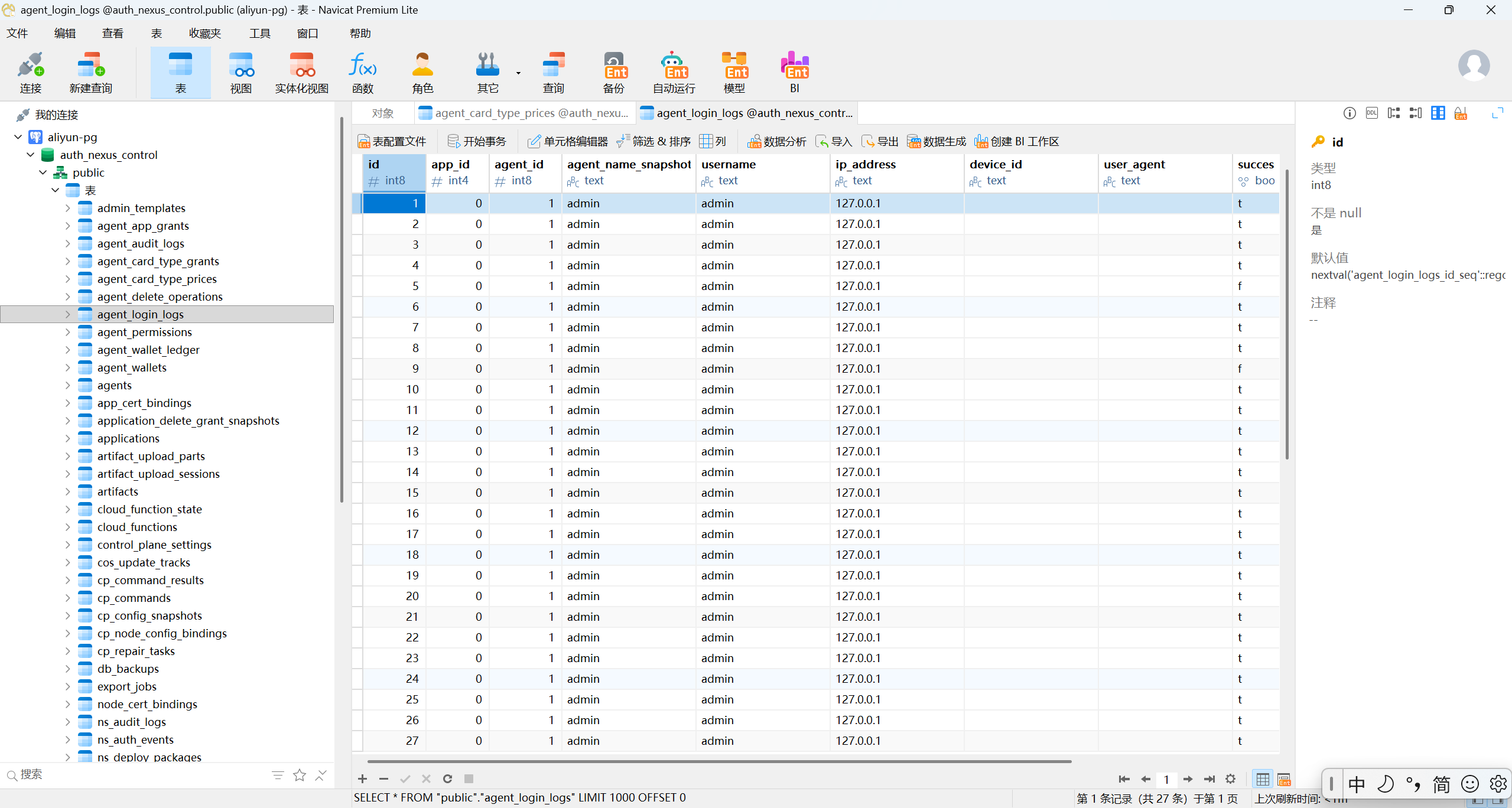Switch to the 对象 objects tab
The image size is (1512, 808).
pos(383,113)
